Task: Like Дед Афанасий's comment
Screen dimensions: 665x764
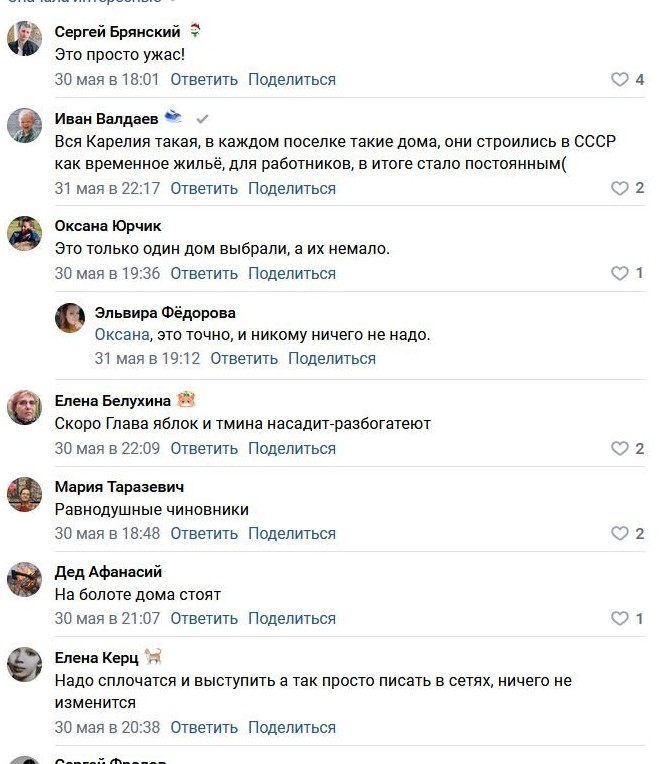Action: [619, 619]
